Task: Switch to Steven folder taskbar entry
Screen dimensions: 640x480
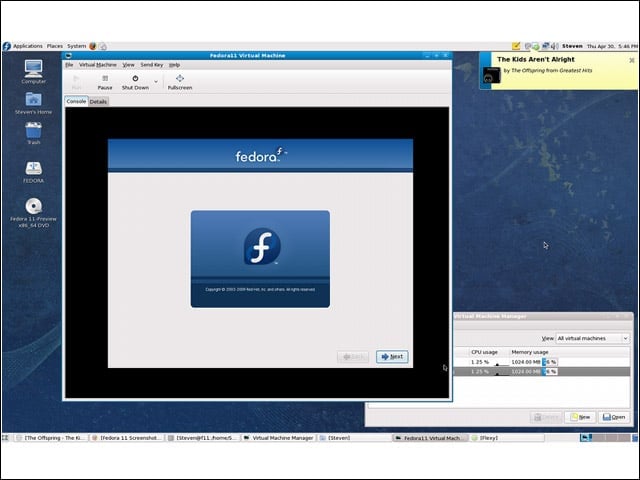Action: click(354, 438)
